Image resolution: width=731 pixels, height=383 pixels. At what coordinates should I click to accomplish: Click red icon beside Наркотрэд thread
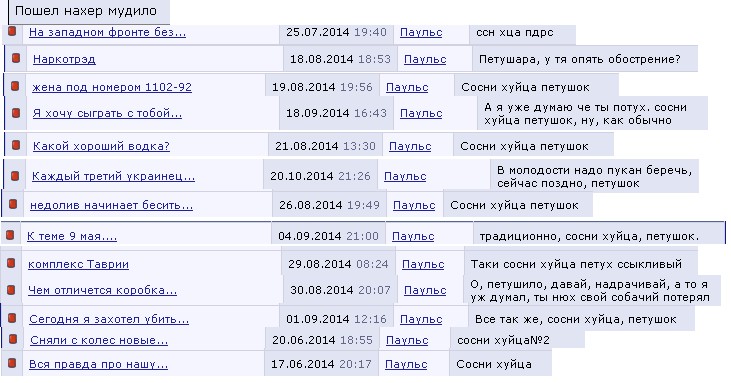16,58
